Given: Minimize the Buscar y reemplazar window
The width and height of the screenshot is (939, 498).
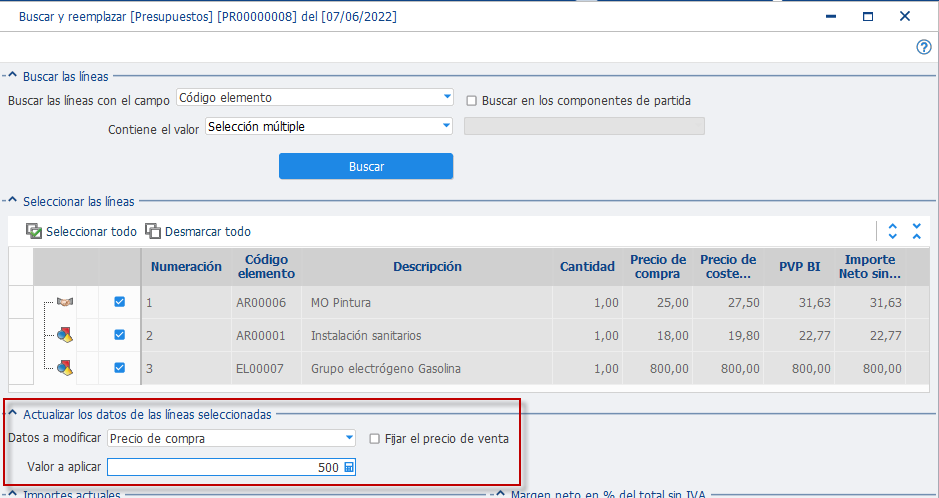Looking at the screenshot, I should coord(831,16).
